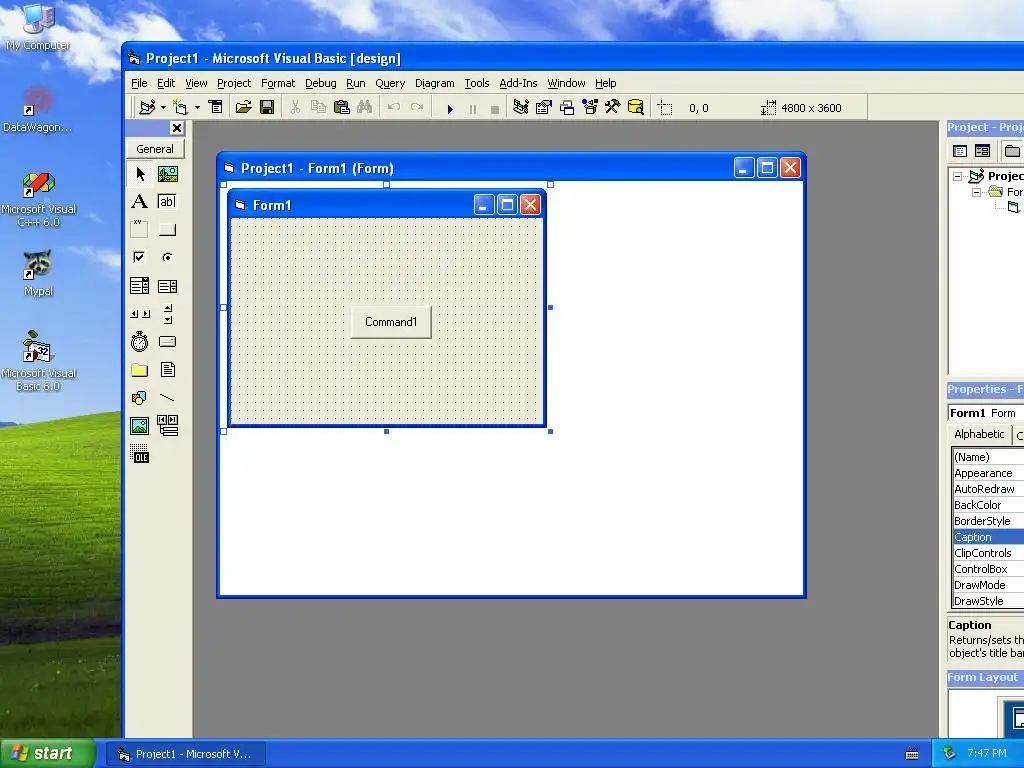Open the File menu
The height and width of the screenshot is (768, 1024).
(x=139, y=83)
